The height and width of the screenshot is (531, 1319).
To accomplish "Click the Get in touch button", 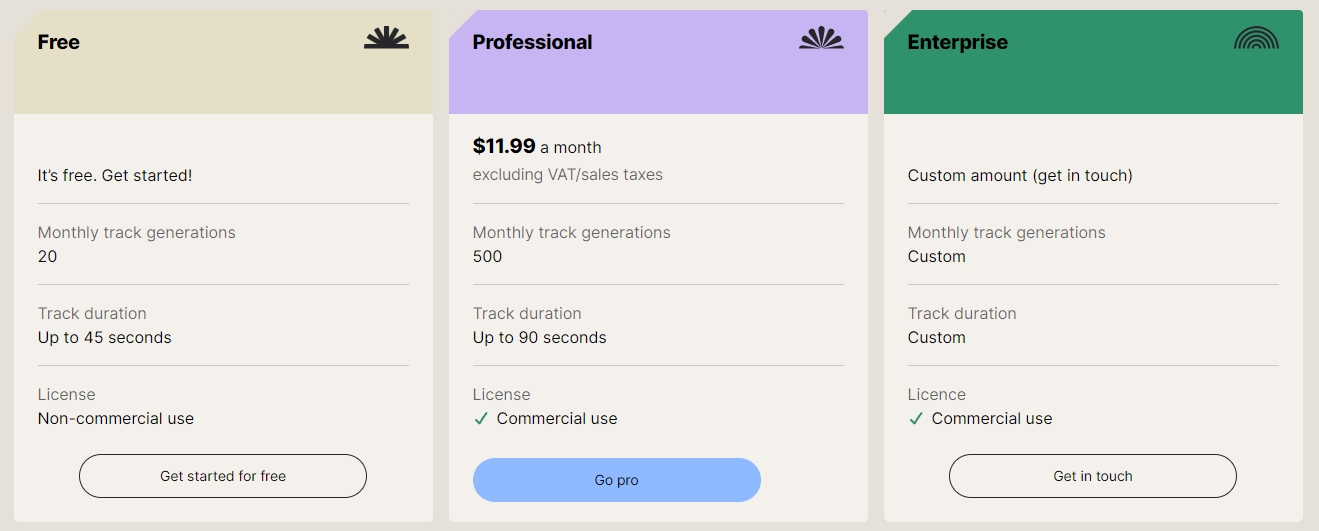I will [x=1093, y=476].
